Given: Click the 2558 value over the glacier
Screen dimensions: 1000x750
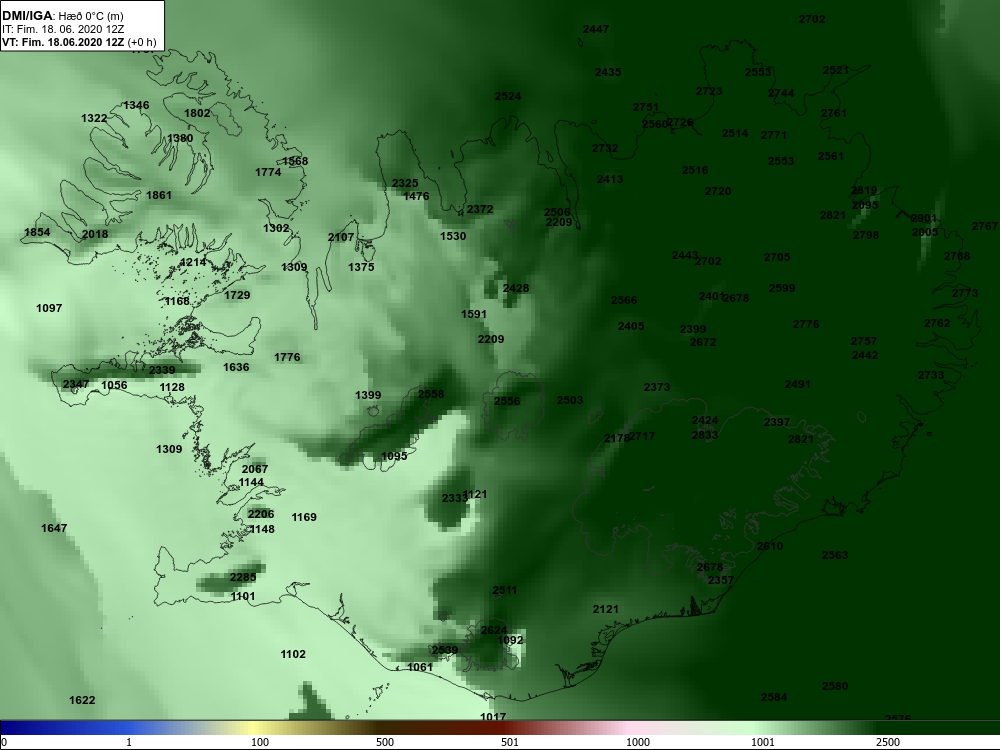Looking at the screenshot, I should pyautogui.click(x=430, y=394).
